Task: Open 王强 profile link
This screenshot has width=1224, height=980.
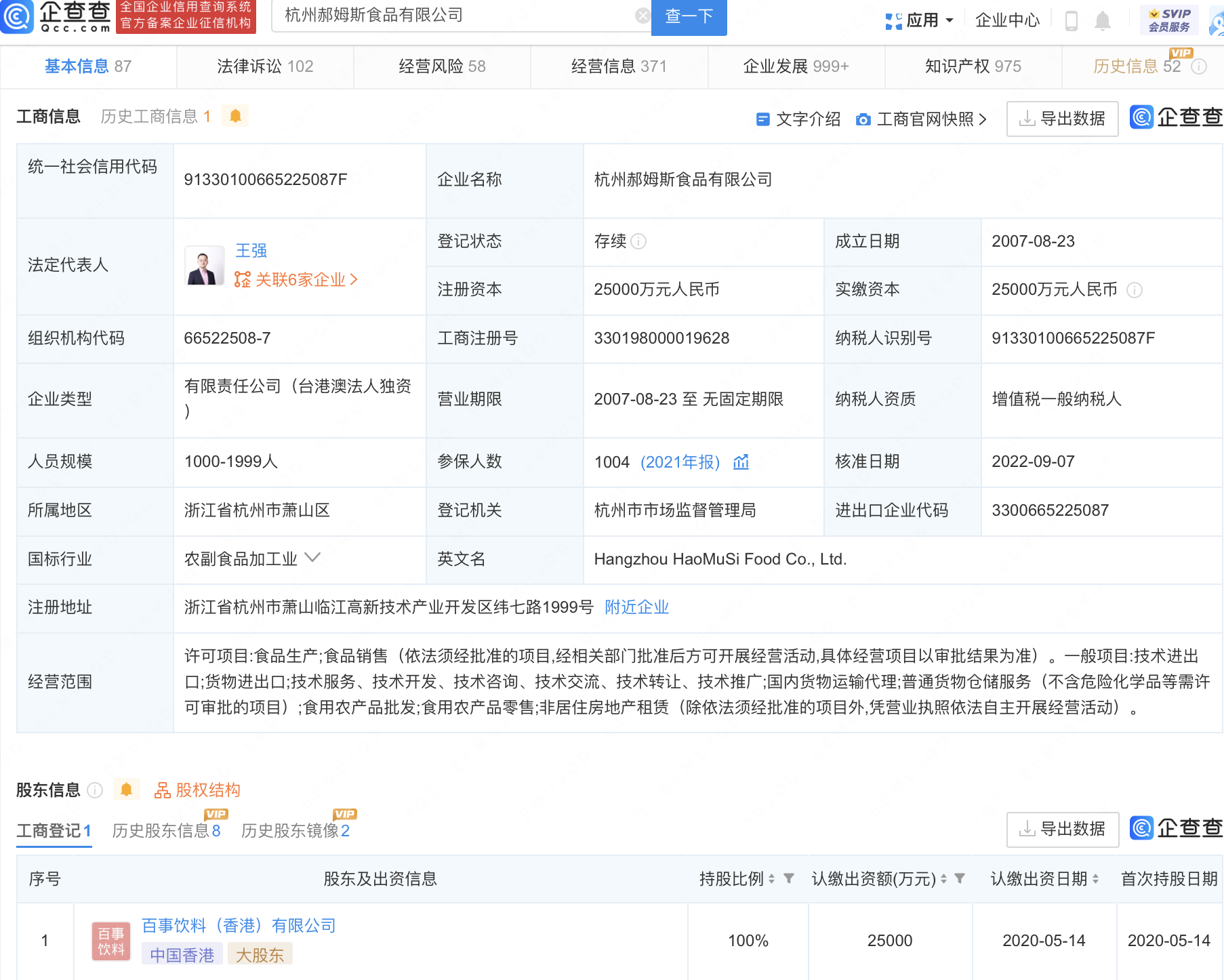Action: point(251,251)
